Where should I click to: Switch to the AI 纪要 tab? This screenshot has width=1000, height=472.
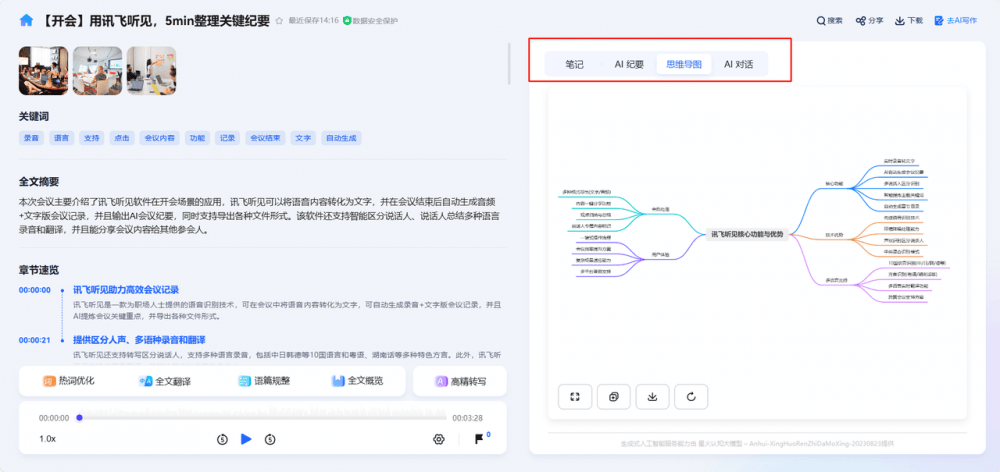[629, 64]
